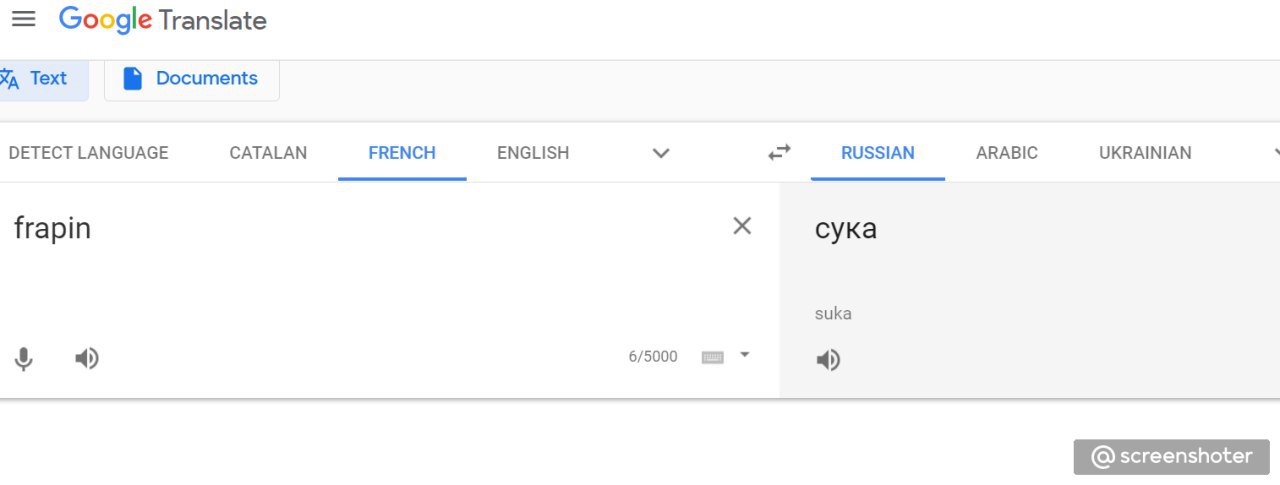Listen to the Russian translation audio
The width and height of the screenshot is (1280, 485).
(828, 360)
